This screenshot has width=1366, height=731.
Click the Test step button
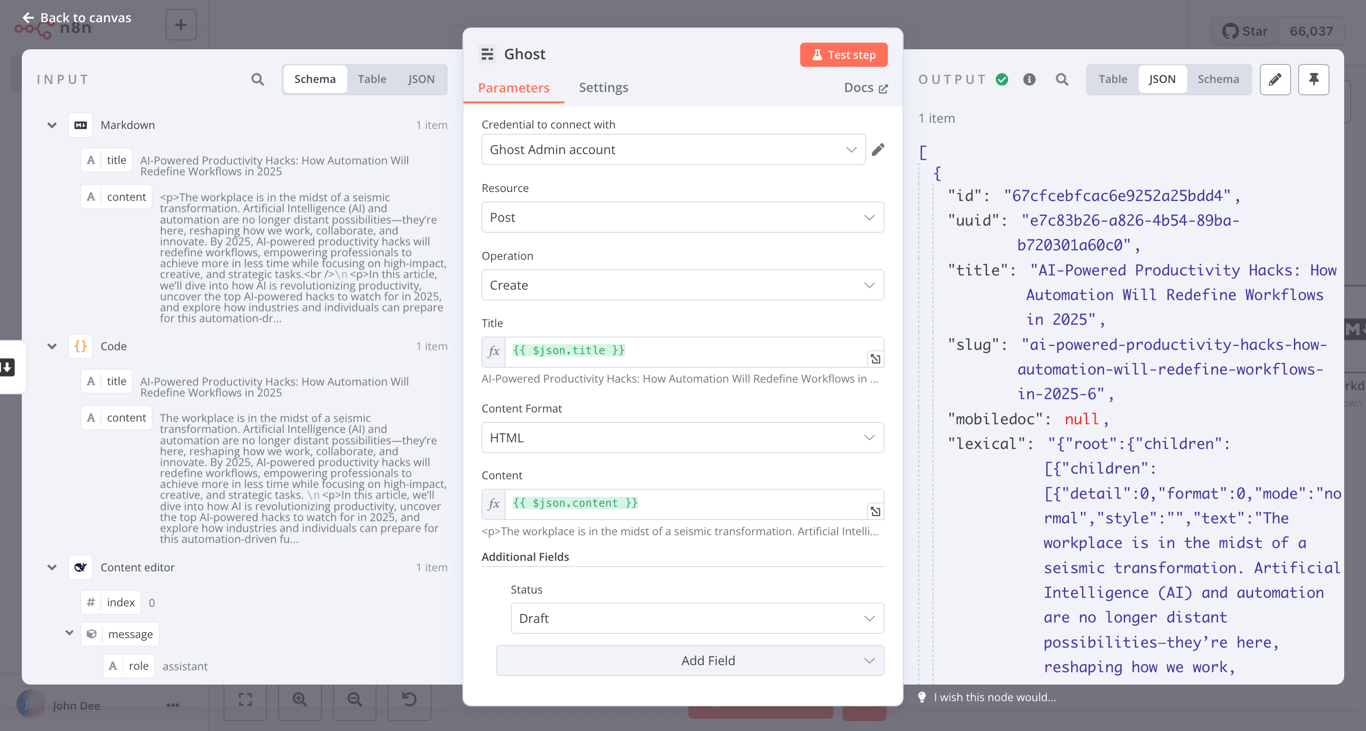click(x=843, y=54)
